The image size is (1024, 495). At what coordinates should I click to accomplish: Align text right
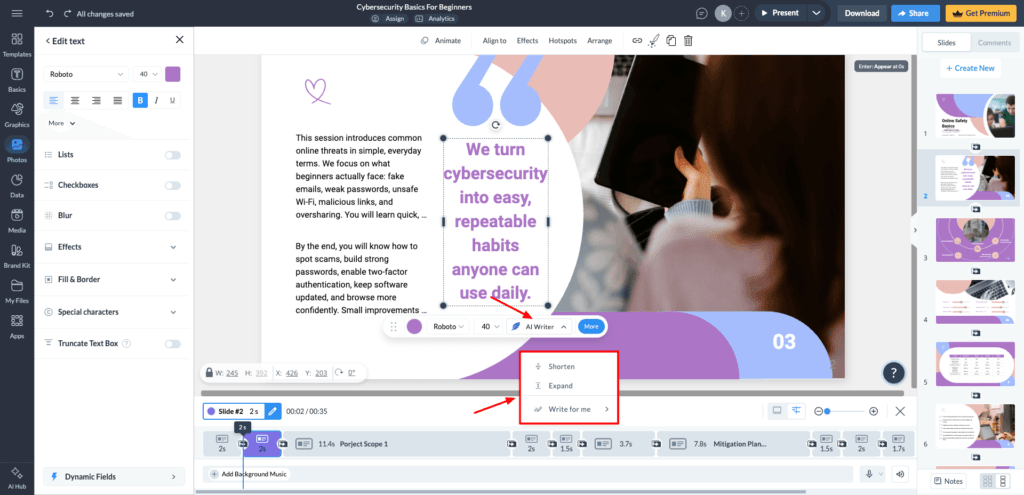pyautogui.click(x=97, y=101)
